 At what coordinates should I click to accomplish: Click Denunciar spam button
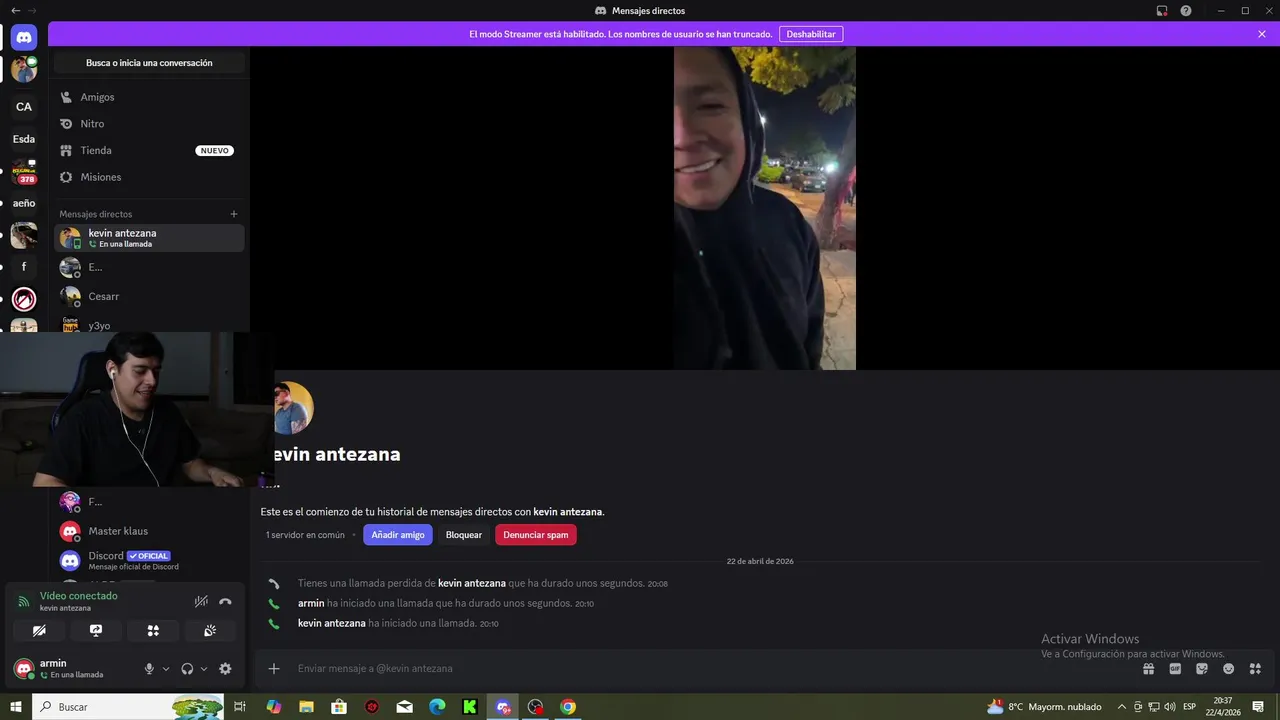click(536, 535)
